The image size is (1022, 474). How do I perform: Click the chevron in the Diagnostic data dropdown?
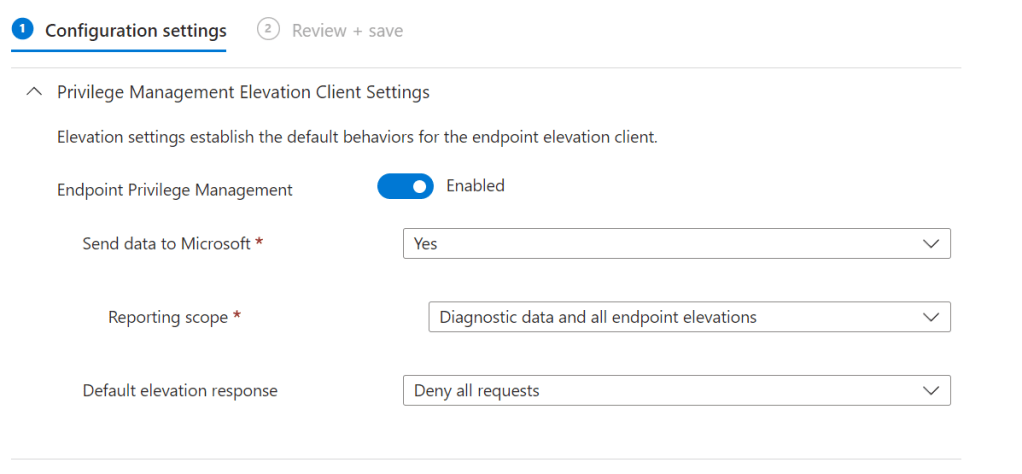coord(930,317)
